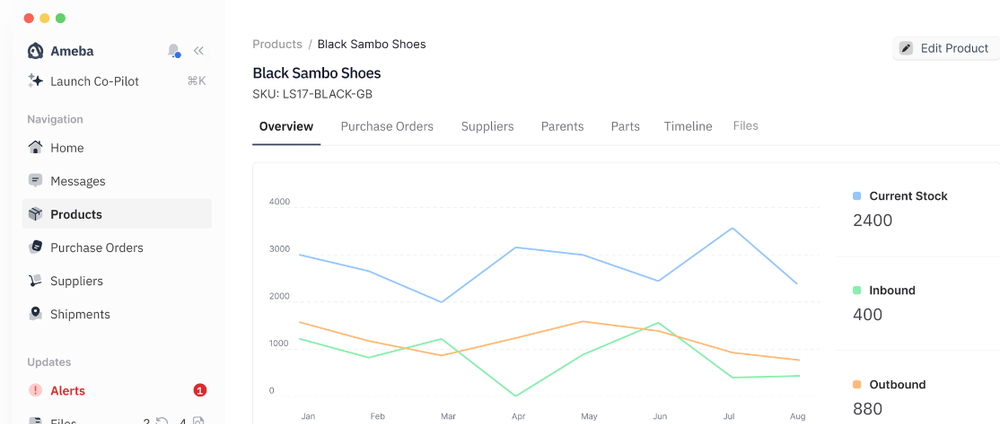Screen dimensions: 1000x424
Task: Click the red Alerts count badge
Action: 200,391
